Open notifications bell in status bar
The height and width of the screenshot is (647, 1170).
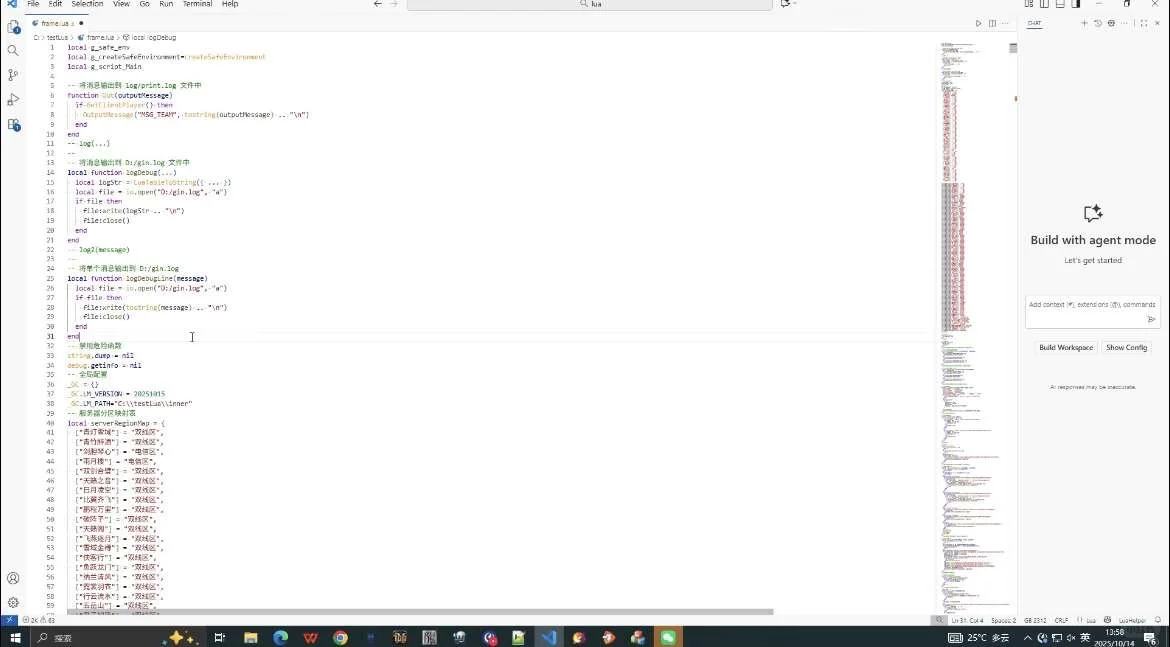(1158, 620)
